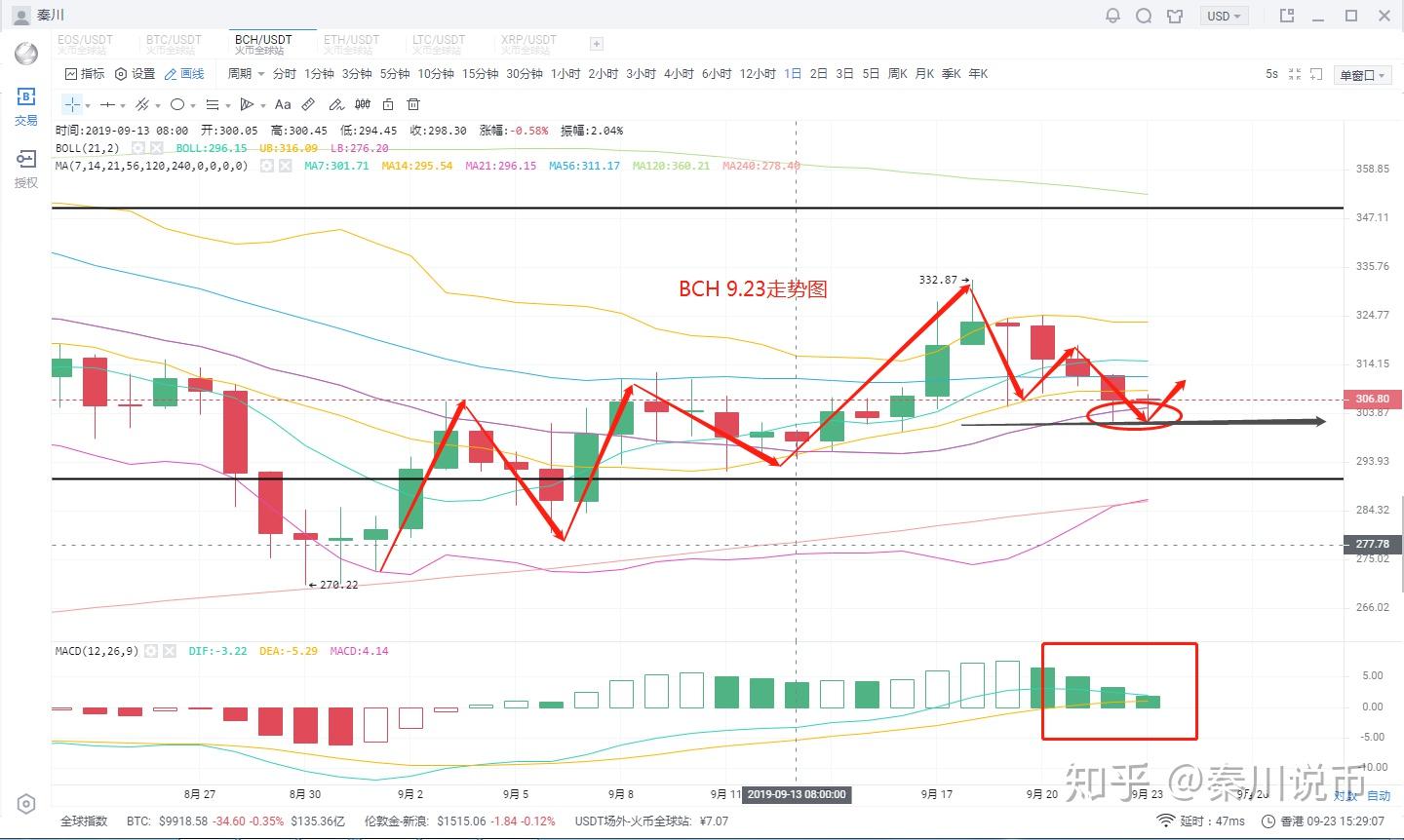1404x840 pixels.
Task: Click the 277.78 price level label
Action: pyautogui.click(x=1372, y=544)
